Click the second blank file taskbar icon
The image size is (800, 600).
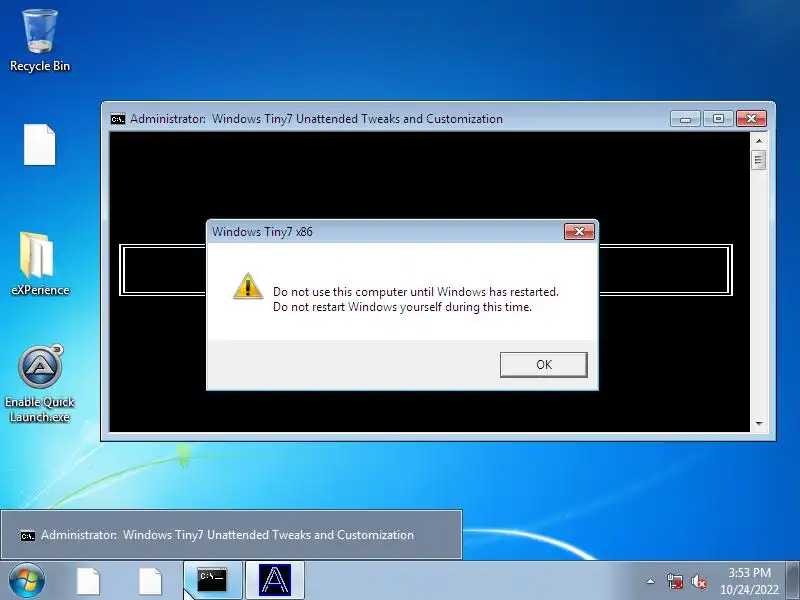pyautogui.click(x=151, y=581)
